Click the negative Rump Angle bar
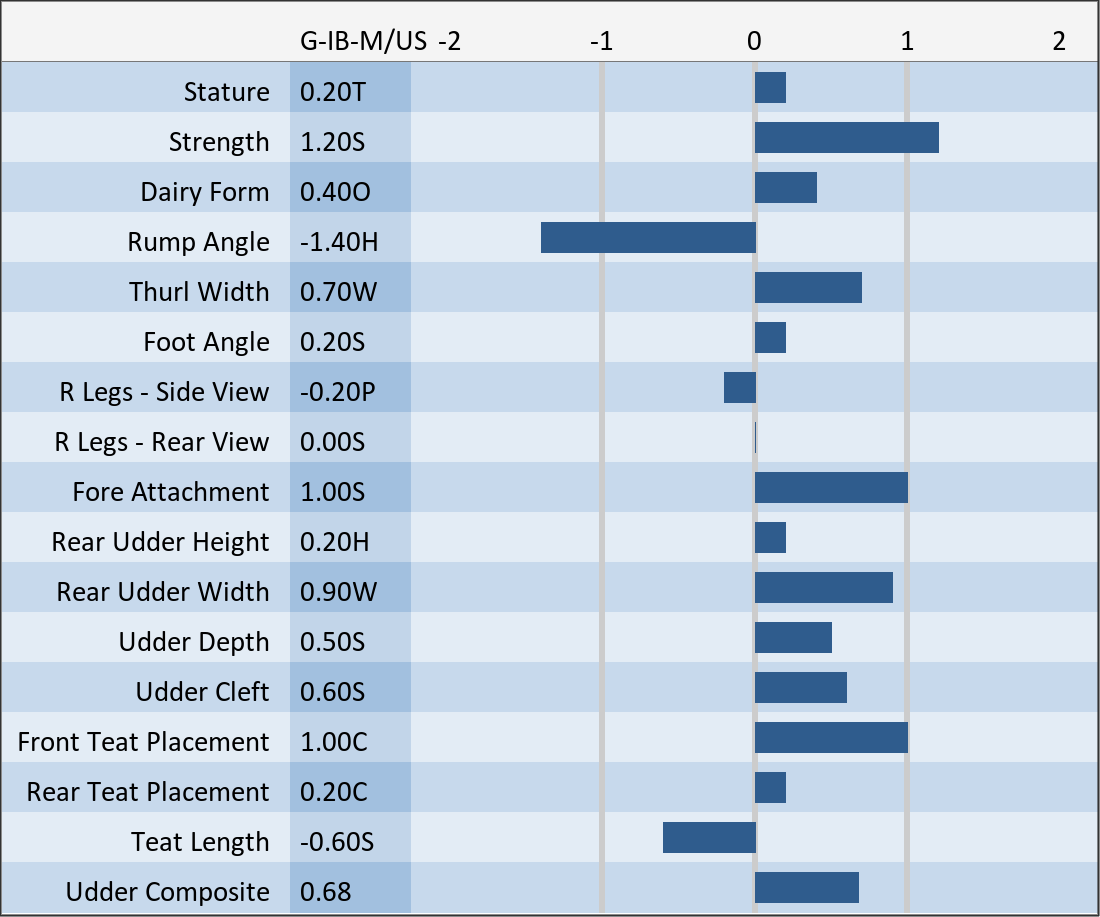The height and width of the screenshot is (917, 1100). (x=648, y=238)
